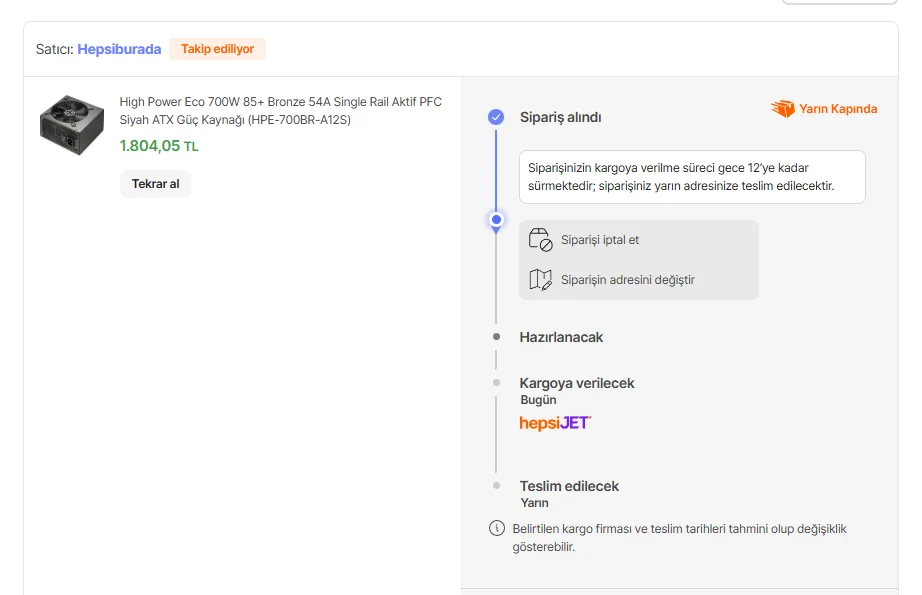Click the Teslim edilecek step dot
The height and width of the screenshot is (595, 922).
(x=496, y=485)
